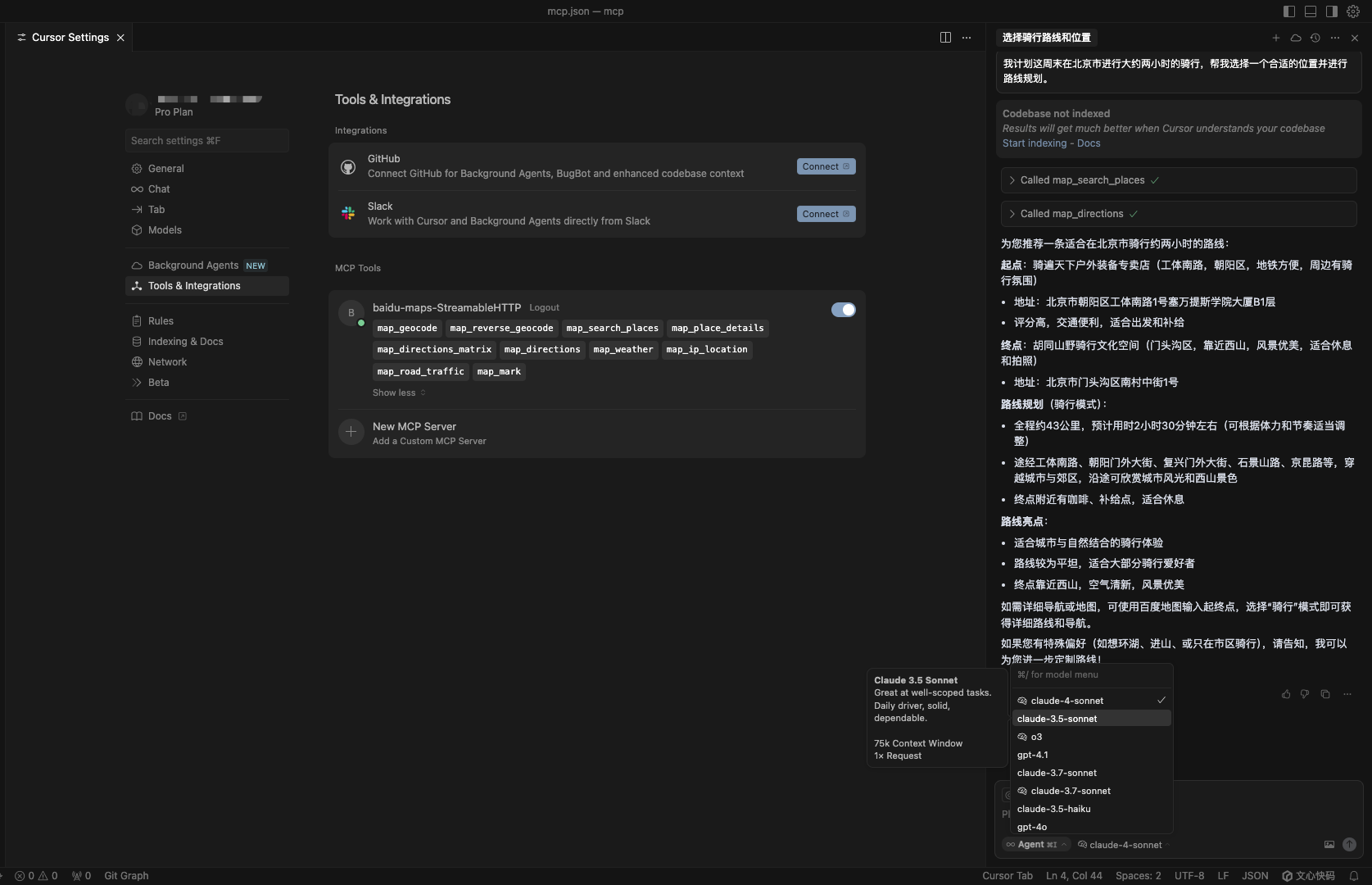The height and width of the screenshot is (885, 1372).
Task: Expand the Called map_directions entry
Action: click(x=1071, y=214)
